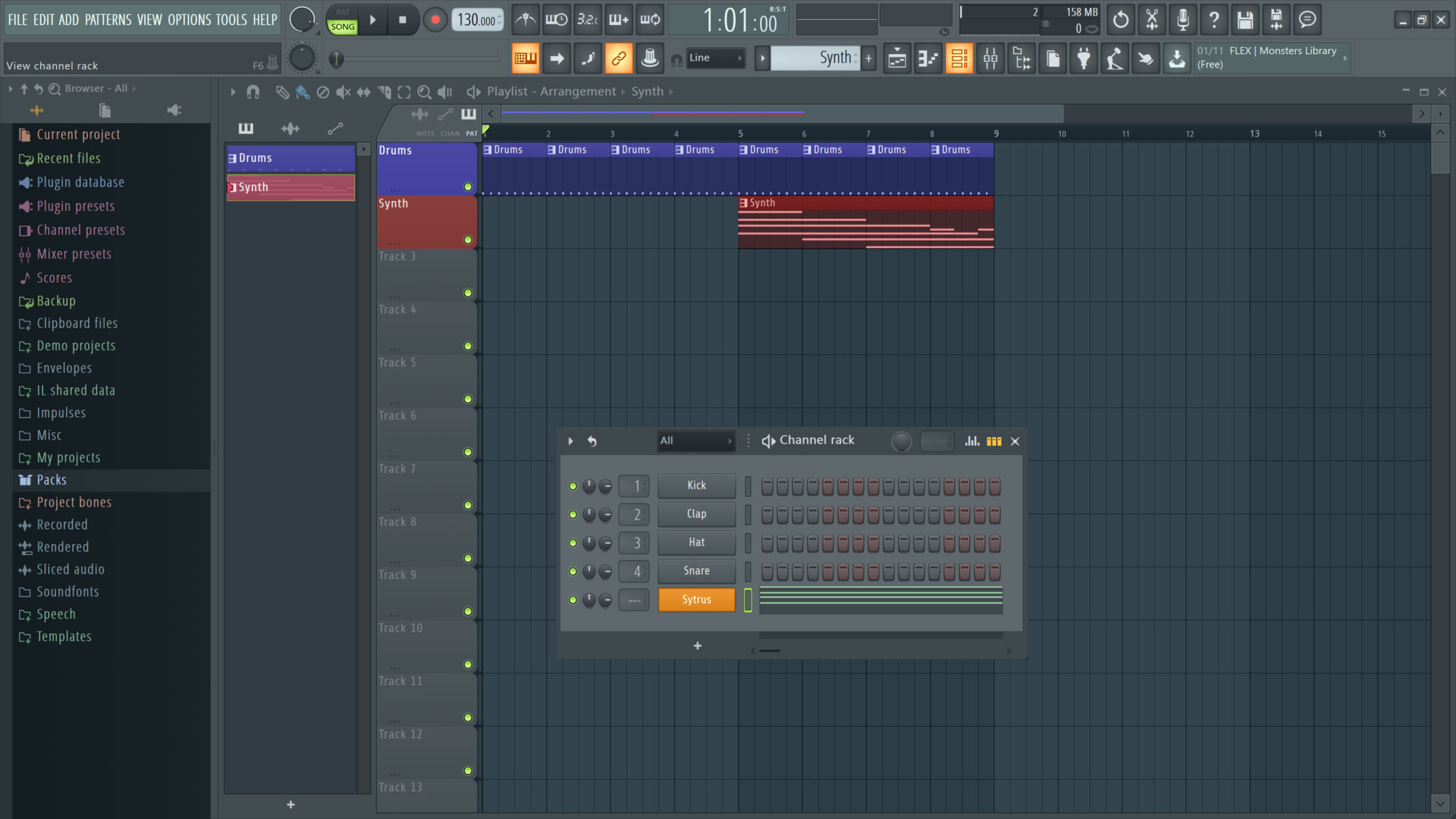
Task: Open the All channel filter dropdown
Action: [x=695, y=441]
